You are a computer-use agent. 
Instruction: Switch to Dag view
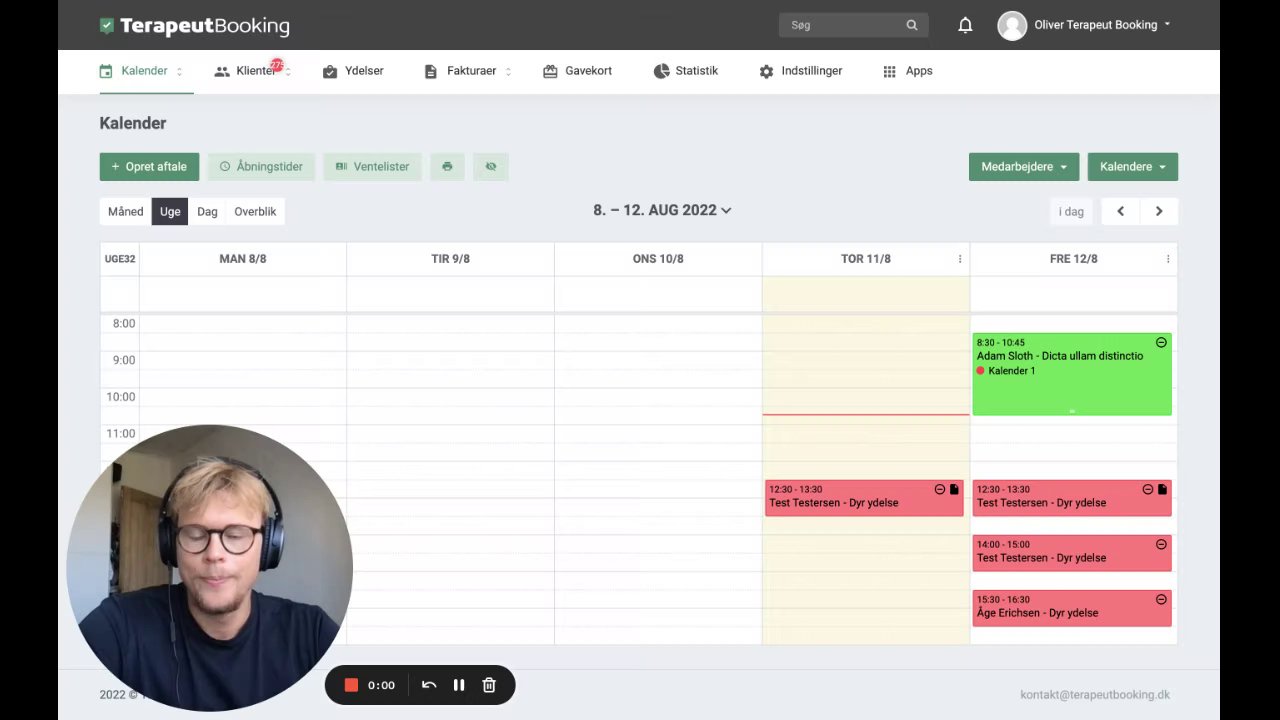pos(207,211)
